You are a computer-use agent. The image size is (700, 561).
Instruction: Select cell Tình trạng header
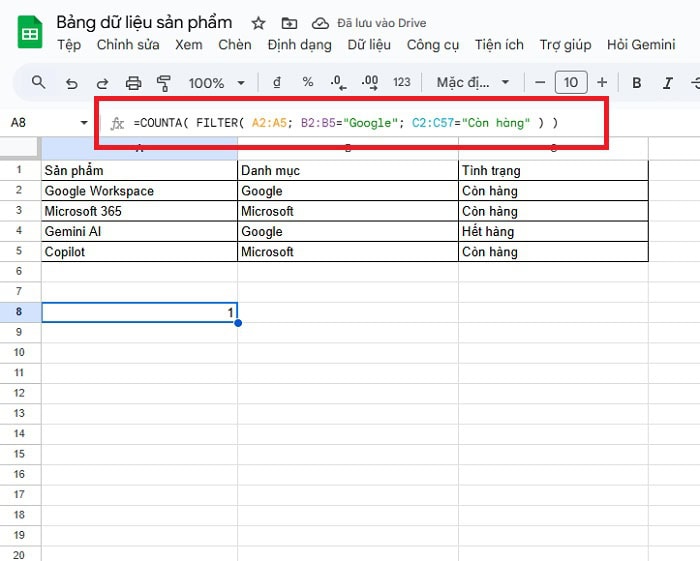(x=553, y=170)
